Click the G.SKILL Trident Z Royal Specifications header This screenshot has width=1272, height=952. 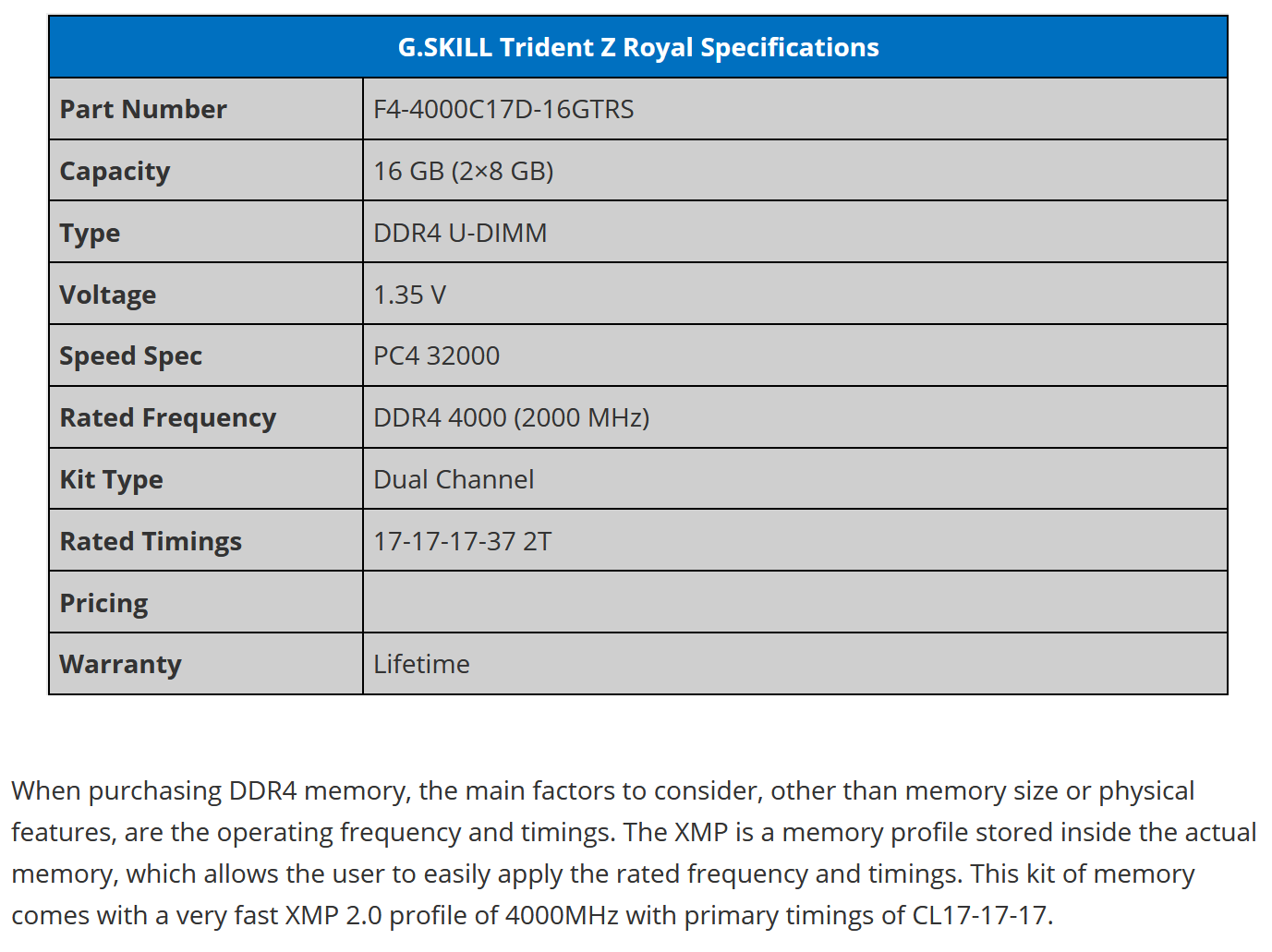638,47
